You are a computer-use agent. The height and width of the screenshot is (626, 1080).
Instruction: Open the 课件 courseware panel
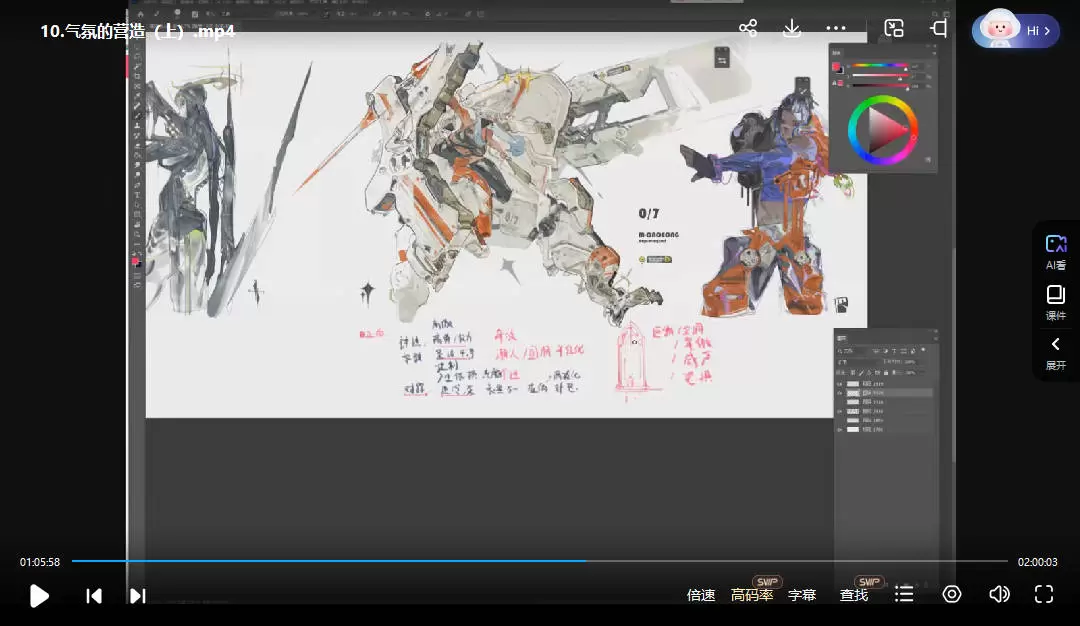1055,303
